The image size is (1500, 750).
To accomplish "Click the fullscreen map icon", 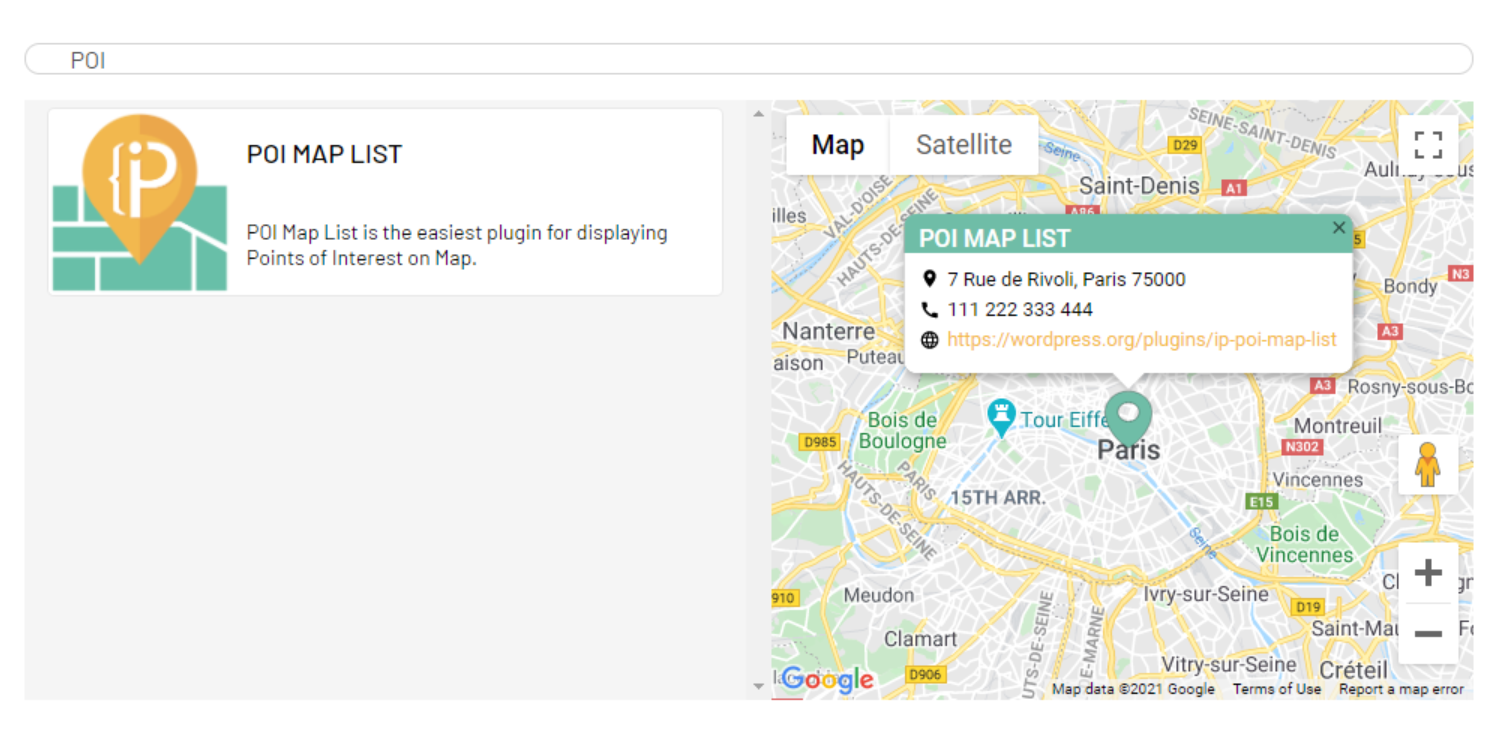I will point(1428,145).
